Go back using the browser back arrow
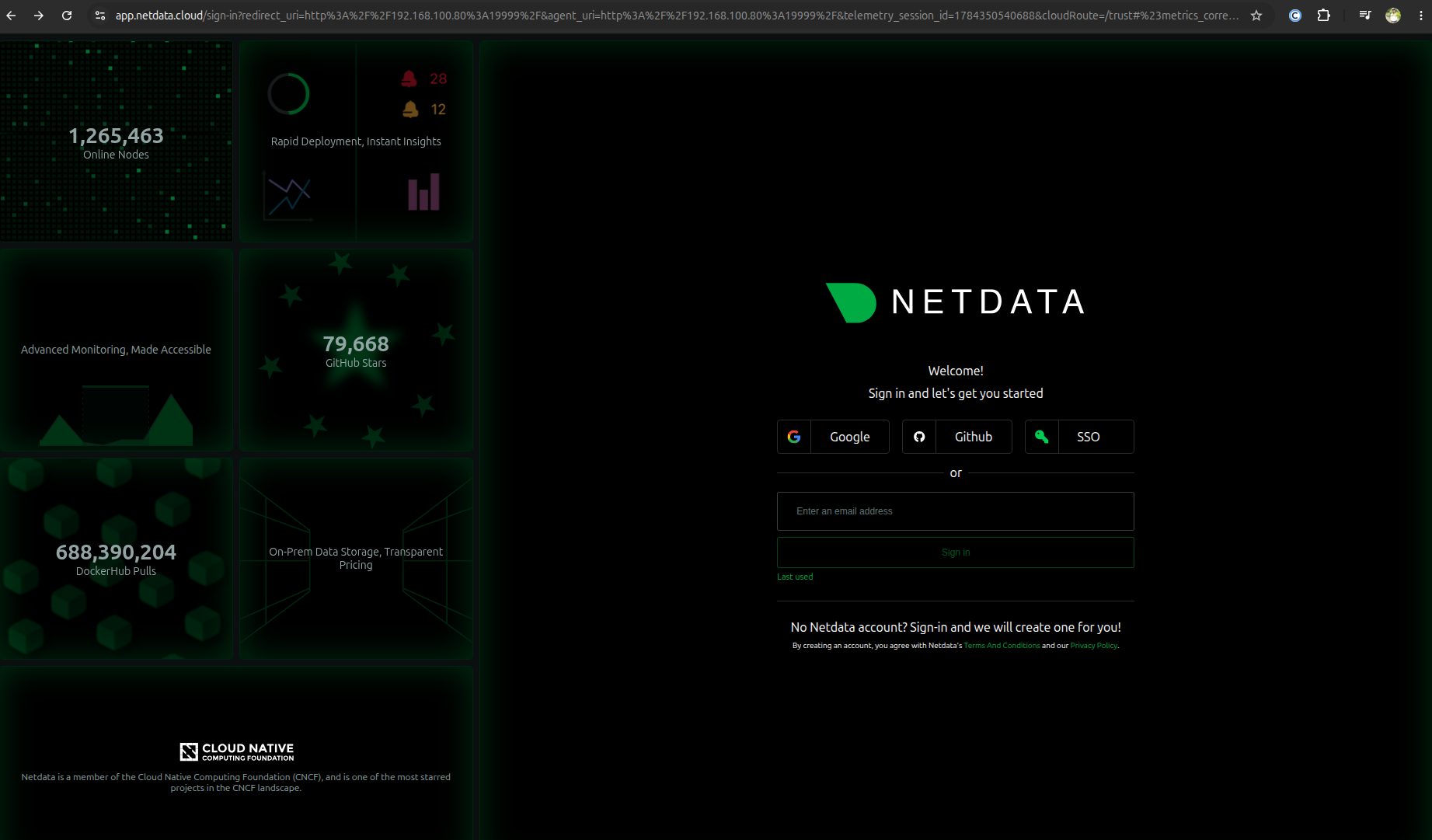This screenshot has width=1432, height=840. (11, 16)
